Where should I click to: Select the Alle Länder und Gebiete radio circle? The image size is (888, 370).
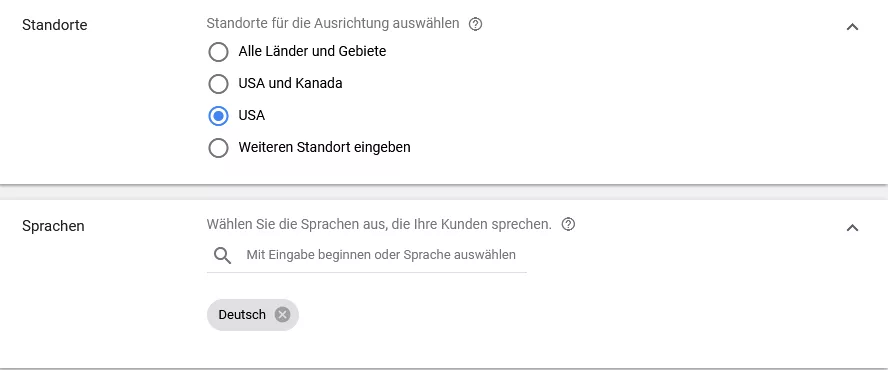(x=218, y=52)
